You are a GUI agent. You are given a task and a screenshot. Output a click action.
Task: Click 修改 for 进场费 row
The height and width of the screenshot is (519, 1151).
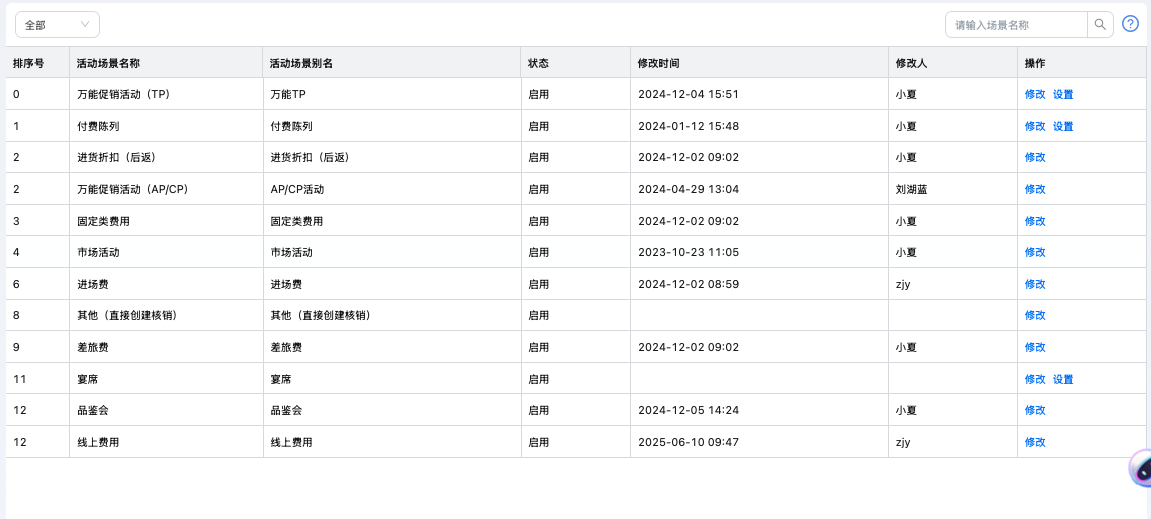coord(1035,285)
